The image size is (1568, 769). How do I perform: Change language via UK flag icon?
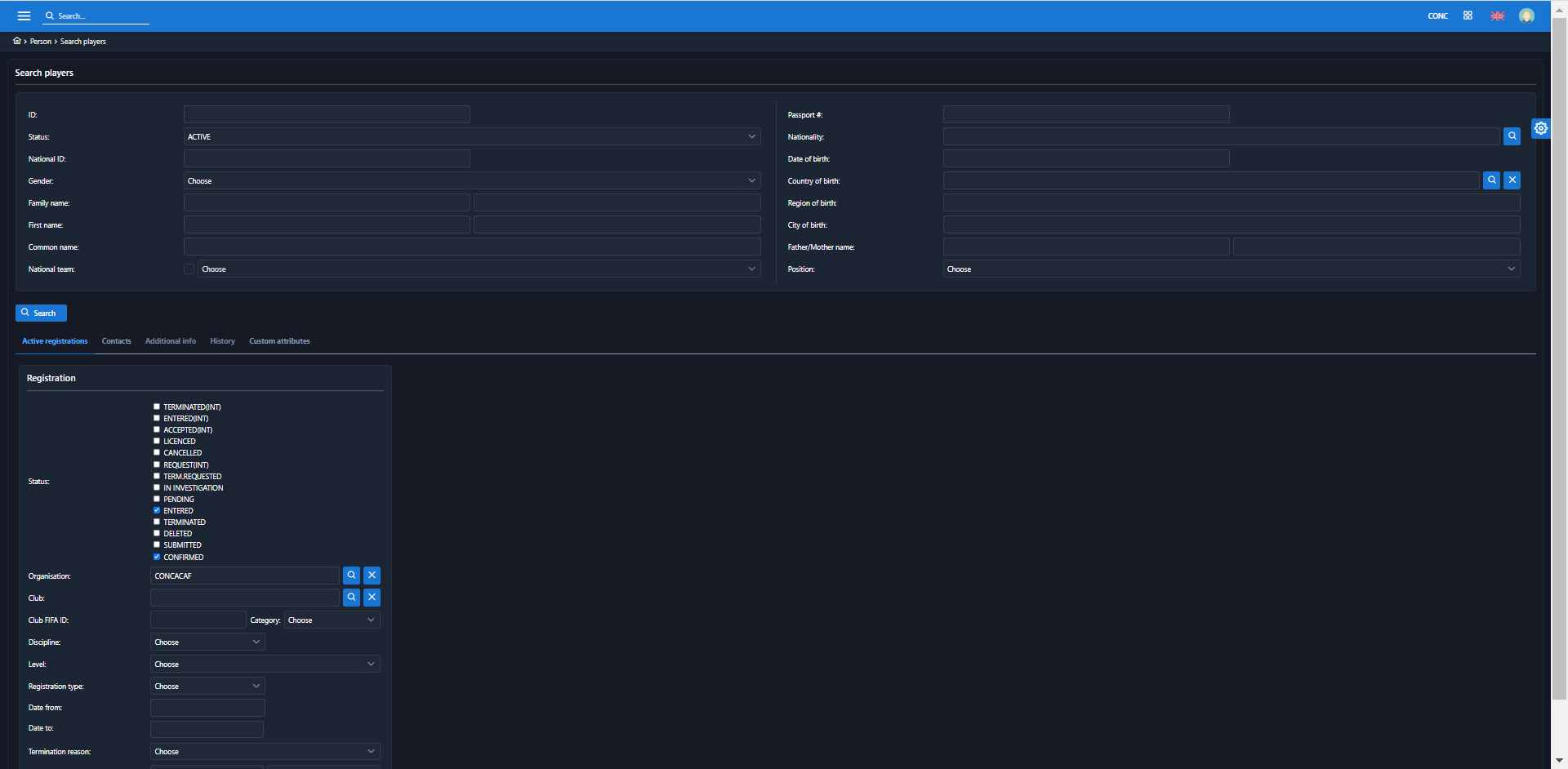coord(1497,16)
